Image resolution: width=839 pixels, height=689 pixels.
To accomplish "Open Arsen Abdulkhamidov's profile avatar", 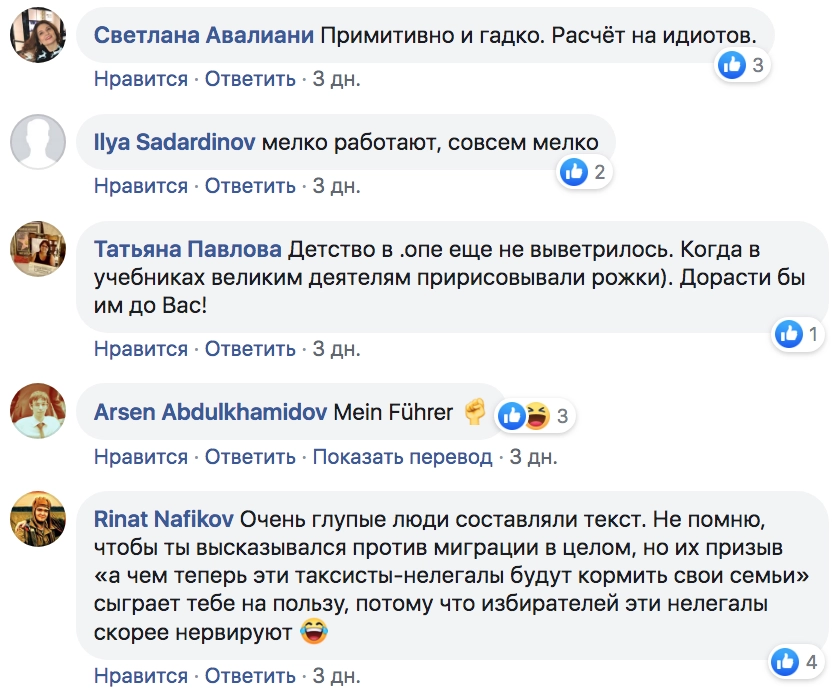I will click(x=37, y=412).
